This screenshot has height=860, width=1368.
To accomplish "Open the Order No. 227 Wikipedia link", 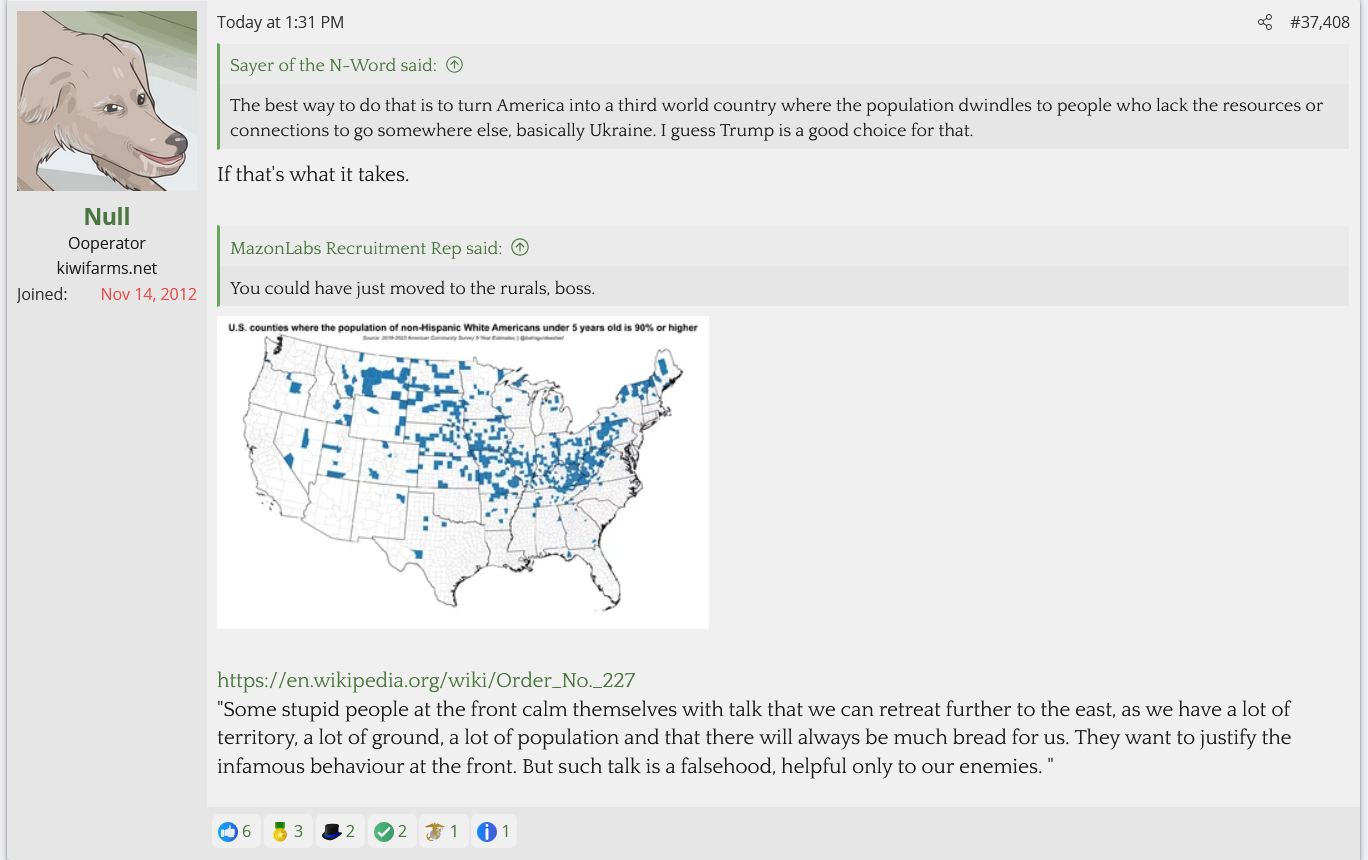I will [426, 680].
